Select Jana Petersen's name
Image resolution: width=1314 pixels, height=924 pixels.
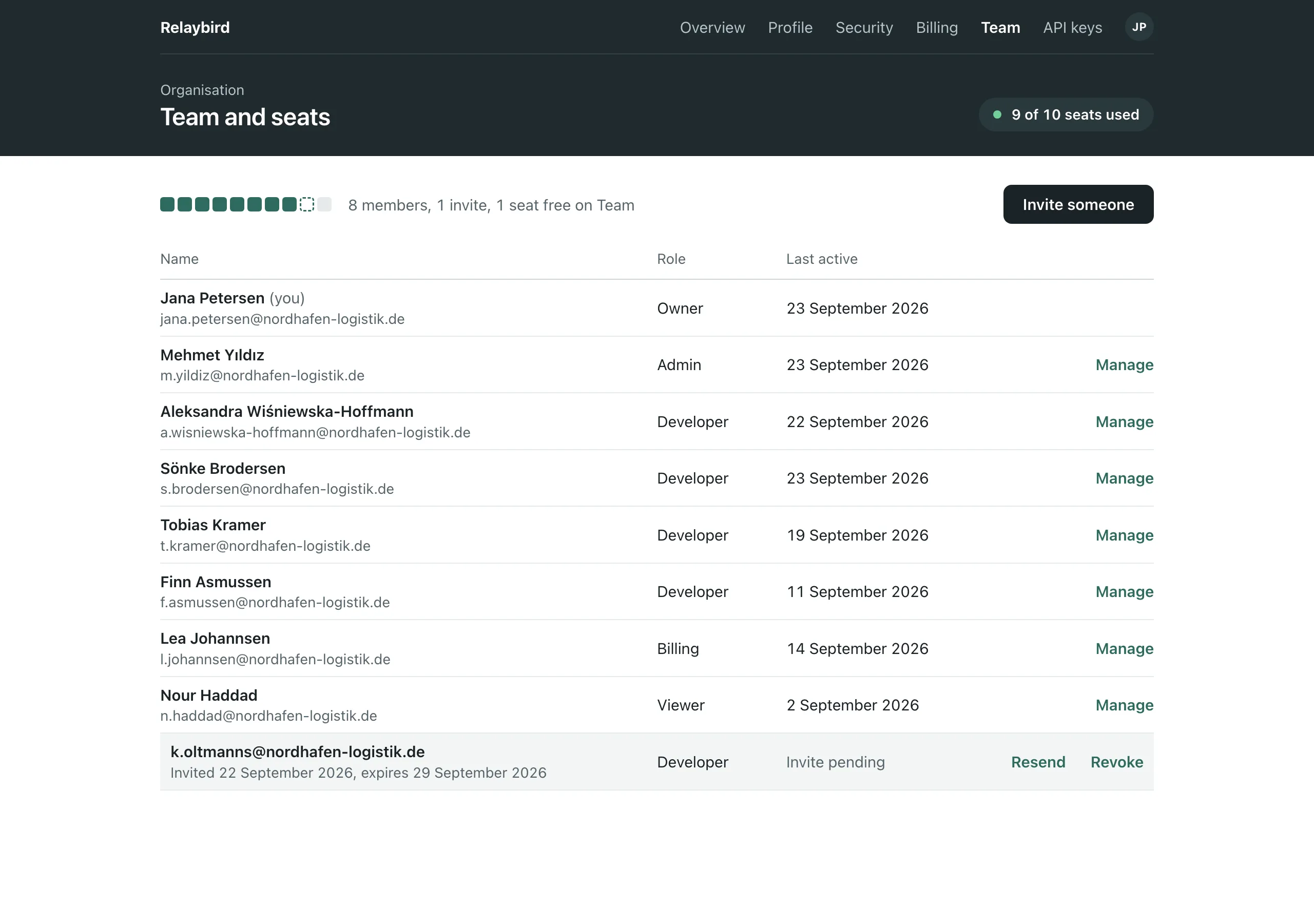[212, 298]
